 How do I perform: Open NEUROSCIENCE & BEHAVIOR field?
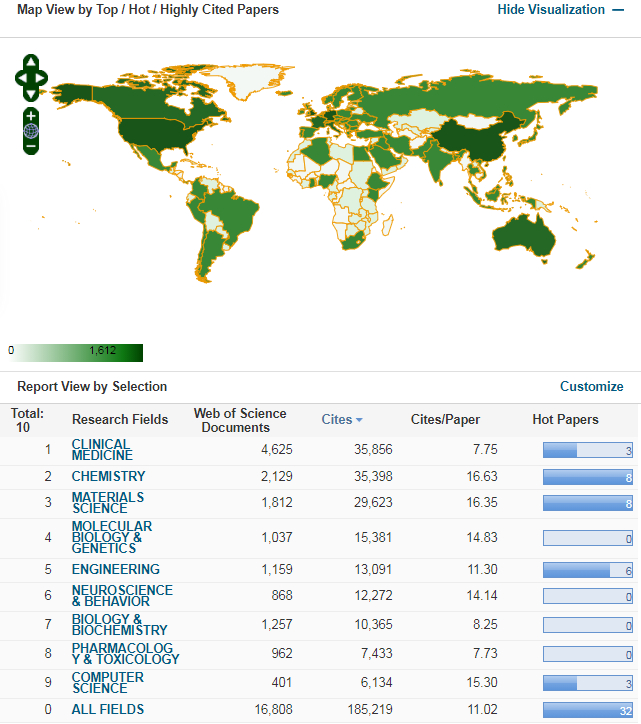(x=122, y=596)
